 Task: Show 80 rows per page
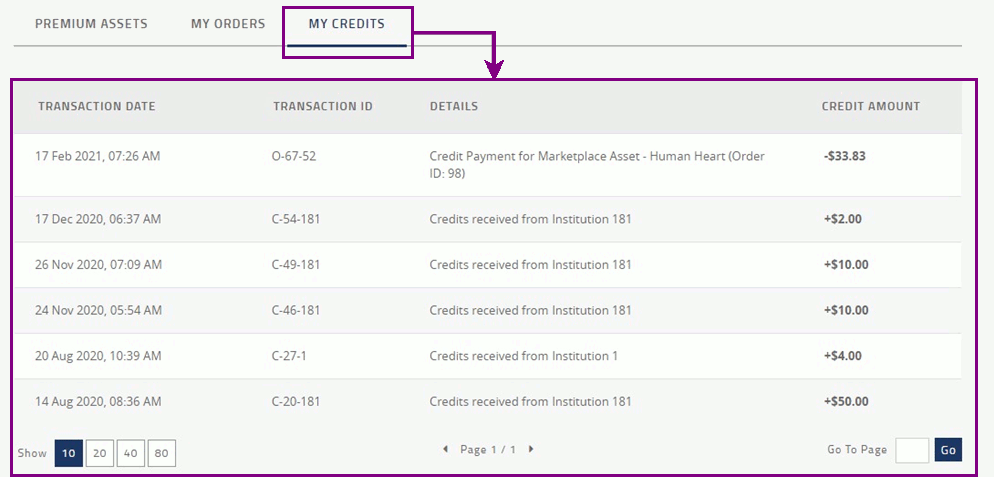tap(162, 453)
